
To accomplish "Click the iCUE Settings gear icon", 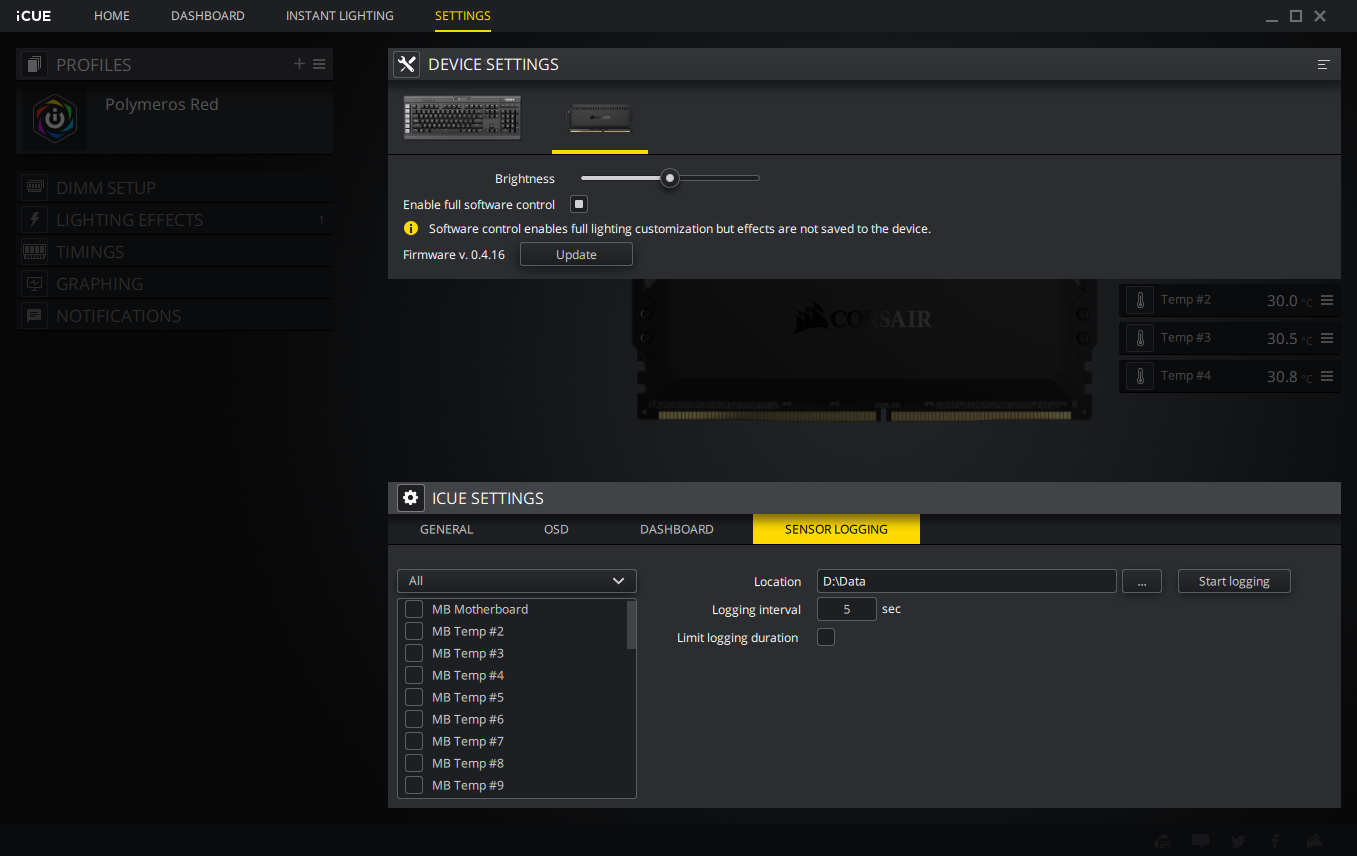I will [410, 497].
